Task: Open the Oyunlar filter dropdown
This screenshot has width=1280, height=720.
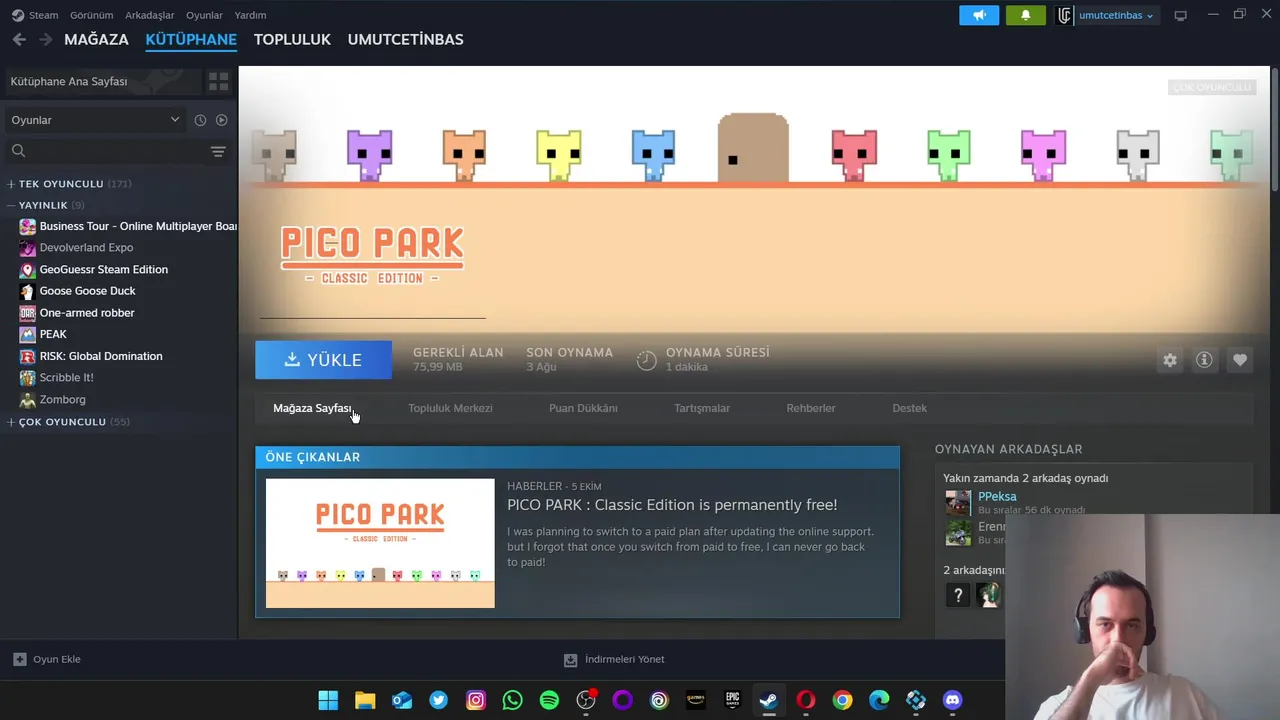Action: (x=96, y=120)
